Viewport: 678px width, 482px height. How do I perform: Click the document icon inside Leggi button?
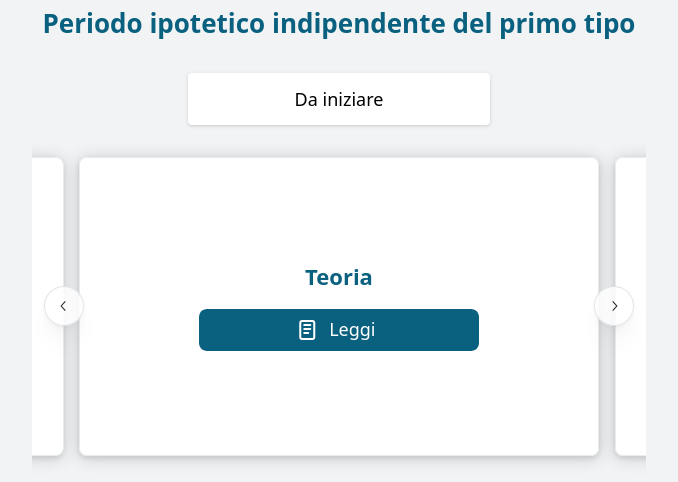click(307, 330)
